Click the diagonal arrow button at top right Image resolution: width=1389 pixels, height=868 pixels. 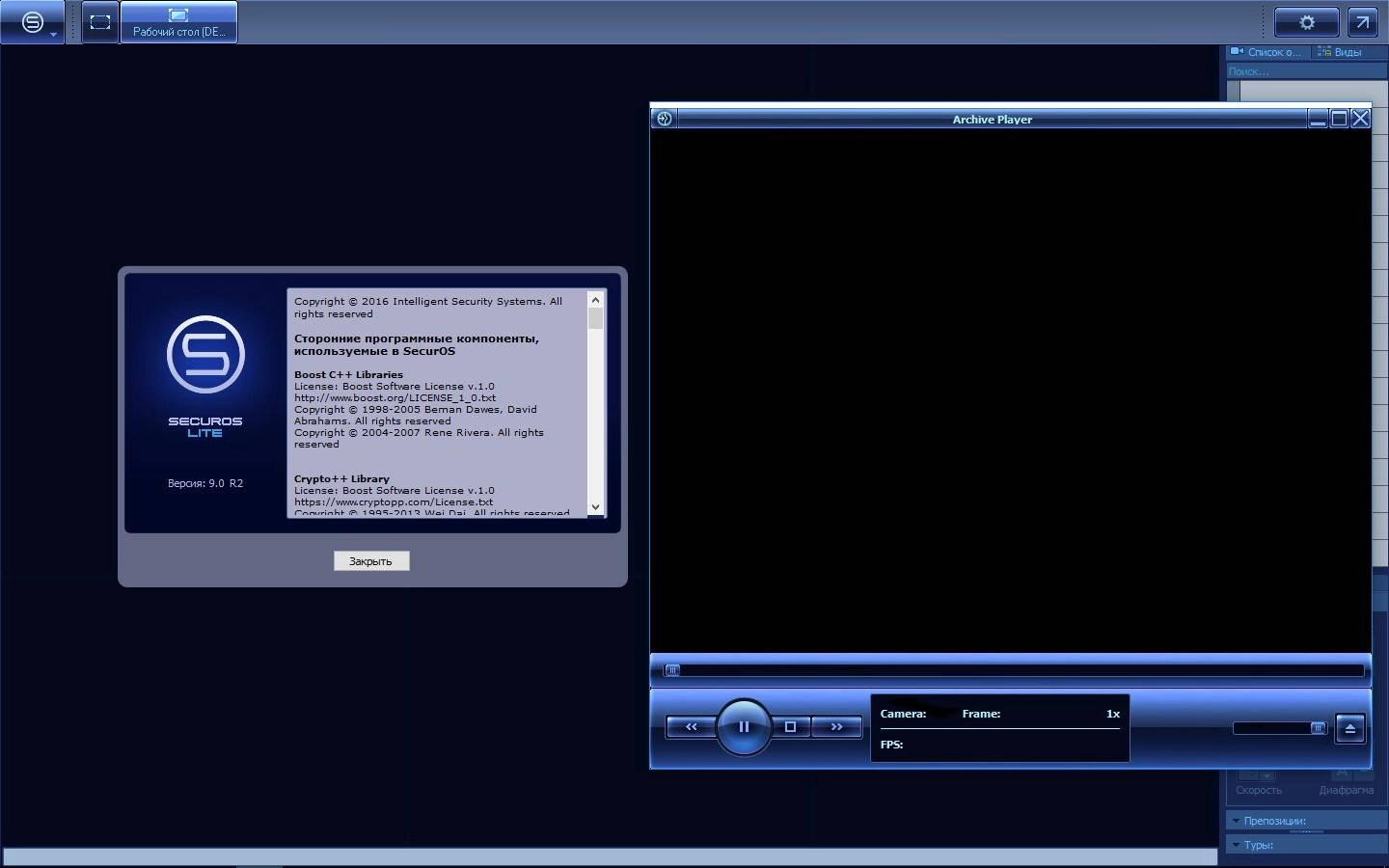[x=1362, y=22]
